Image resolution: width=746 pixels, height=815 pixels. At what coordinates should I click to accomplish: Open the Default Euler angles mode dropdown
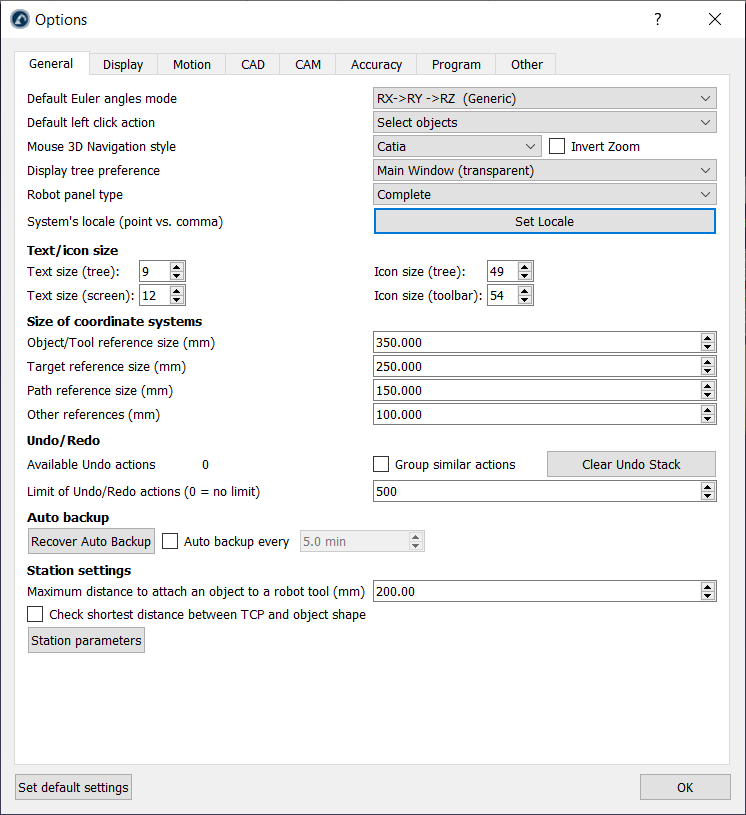(544, 98)
